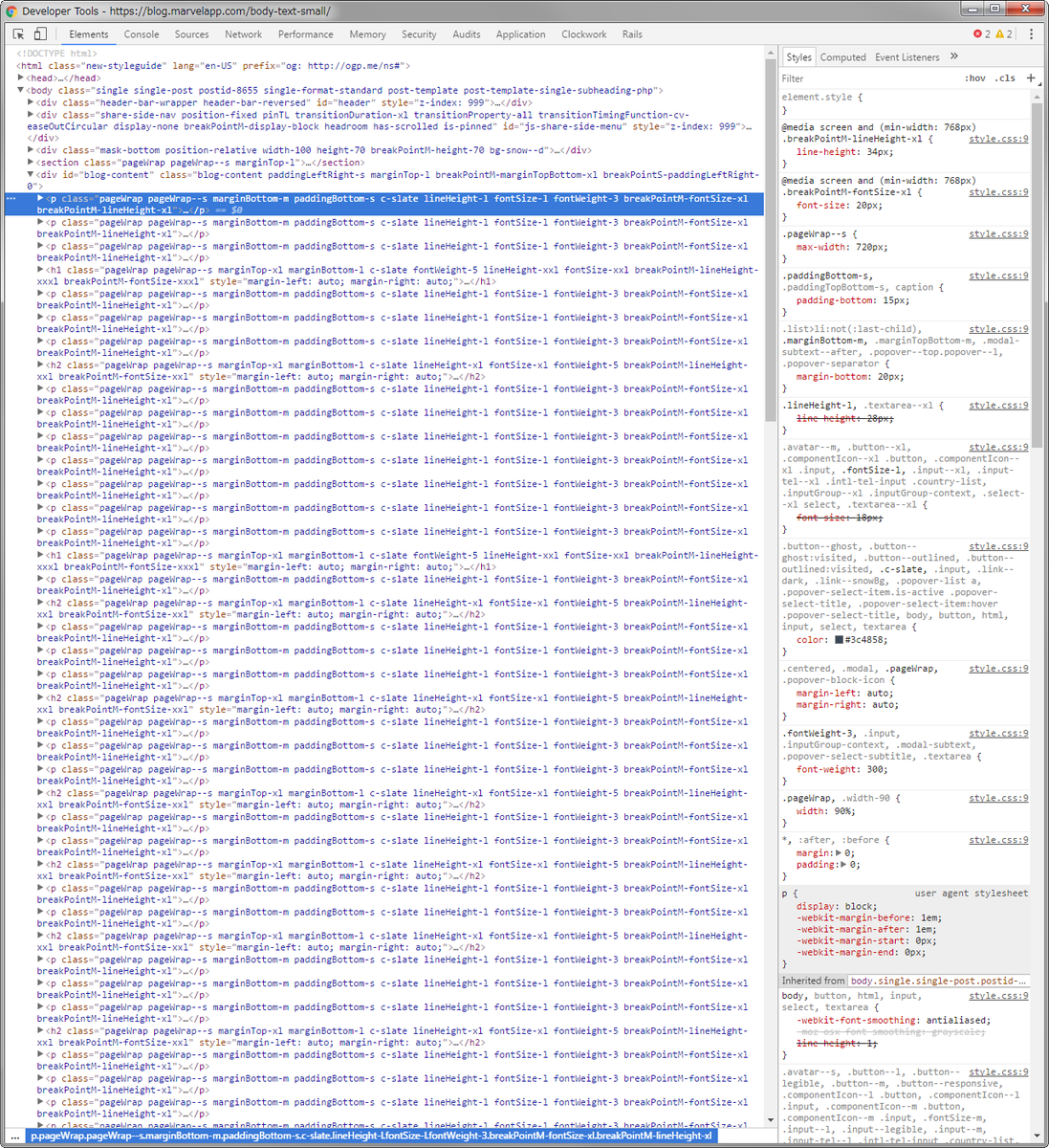Select the html new-styleguide element row
The width and height of the screenshot is (1049, 1148).
(x=213, y=66)
